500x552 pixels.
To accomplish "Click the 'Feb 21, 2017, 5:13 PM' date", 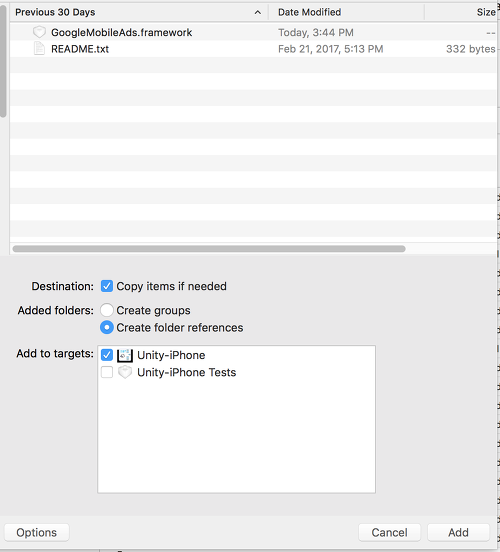I will (x=331, y=49).
